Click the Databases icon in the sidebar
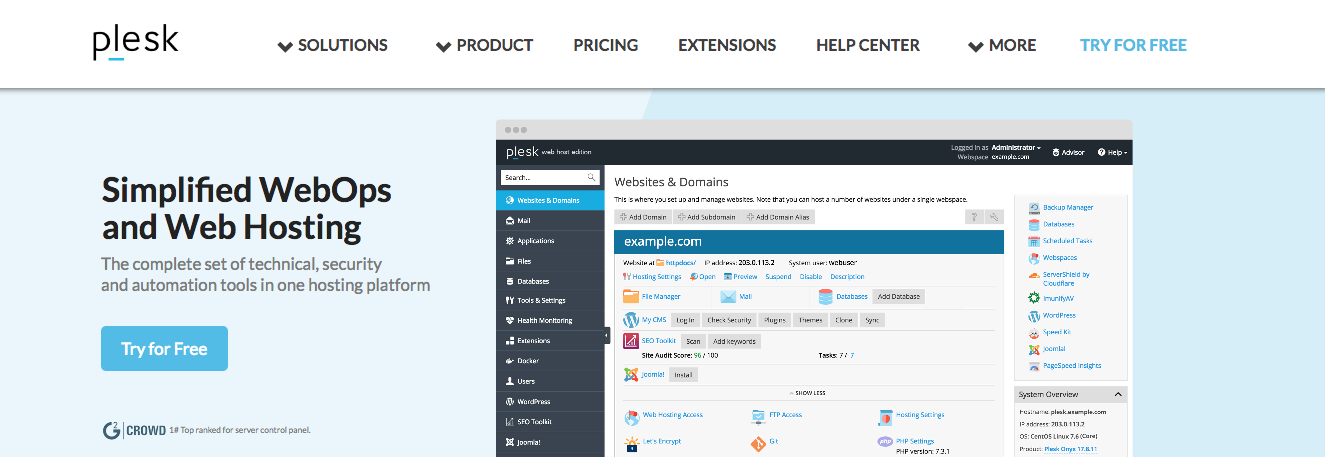This screenshot has width=1325, height=457. tap(510, 281)
